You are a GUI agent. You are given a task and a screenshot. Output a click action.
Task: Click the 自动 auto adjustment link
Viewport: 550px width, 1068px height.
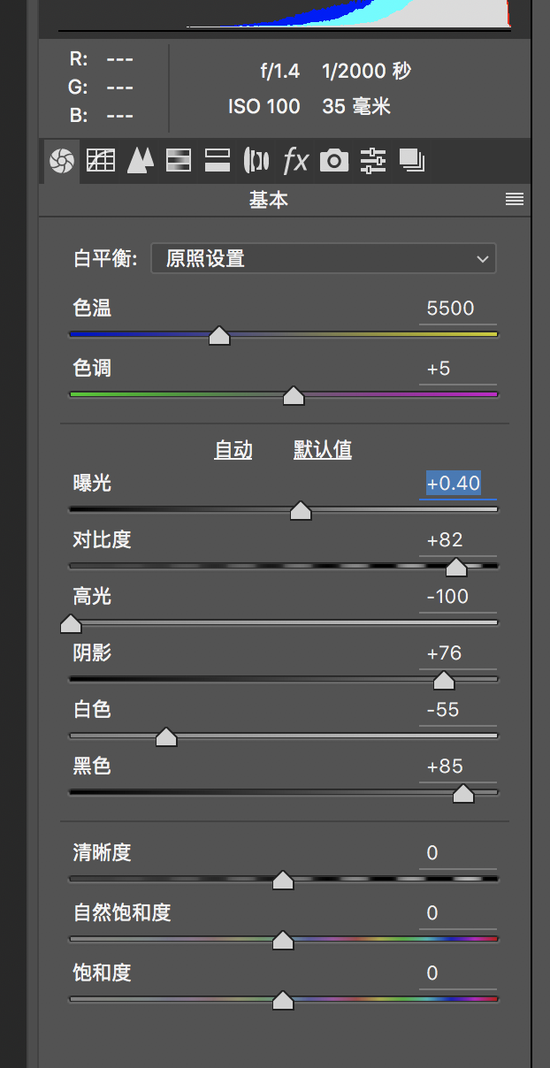(x=234, y=450)
